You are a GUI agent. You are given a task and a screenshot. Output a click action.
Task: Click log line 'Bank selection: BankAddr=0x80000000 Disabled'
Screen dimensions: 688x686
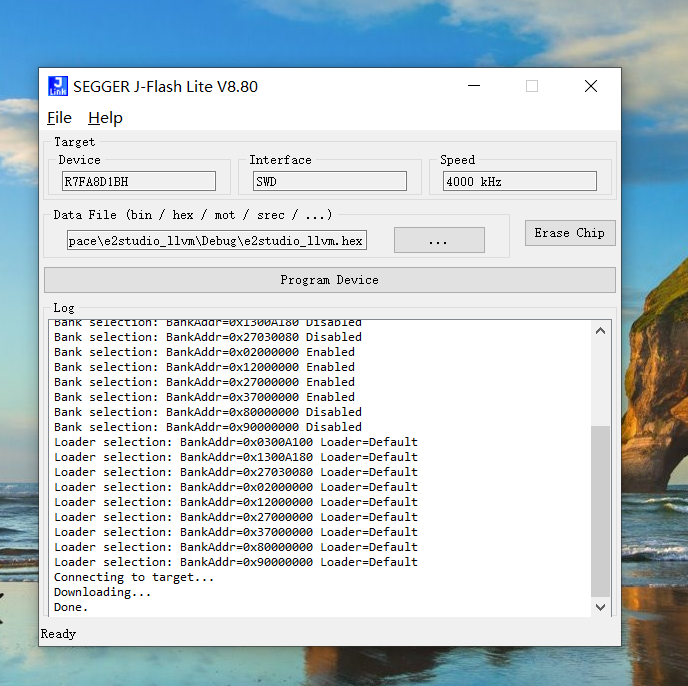click(208, 412)
